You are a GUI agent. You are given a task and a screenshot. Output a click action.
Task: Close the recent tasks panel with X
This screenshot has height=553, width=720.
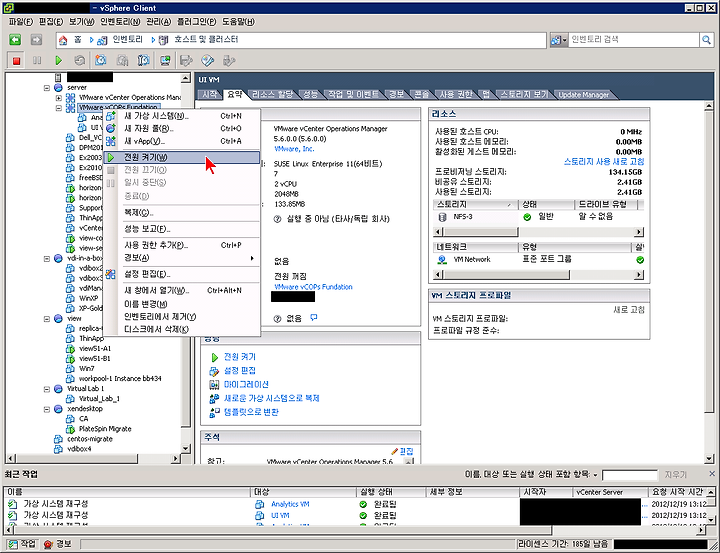[x=712, y=474]
